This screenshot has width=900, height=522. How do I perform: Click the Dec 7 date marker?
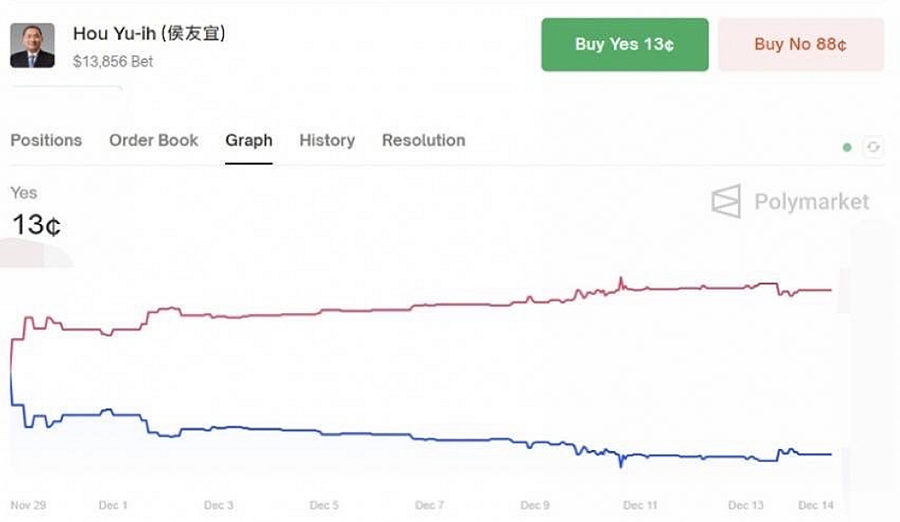429,505
